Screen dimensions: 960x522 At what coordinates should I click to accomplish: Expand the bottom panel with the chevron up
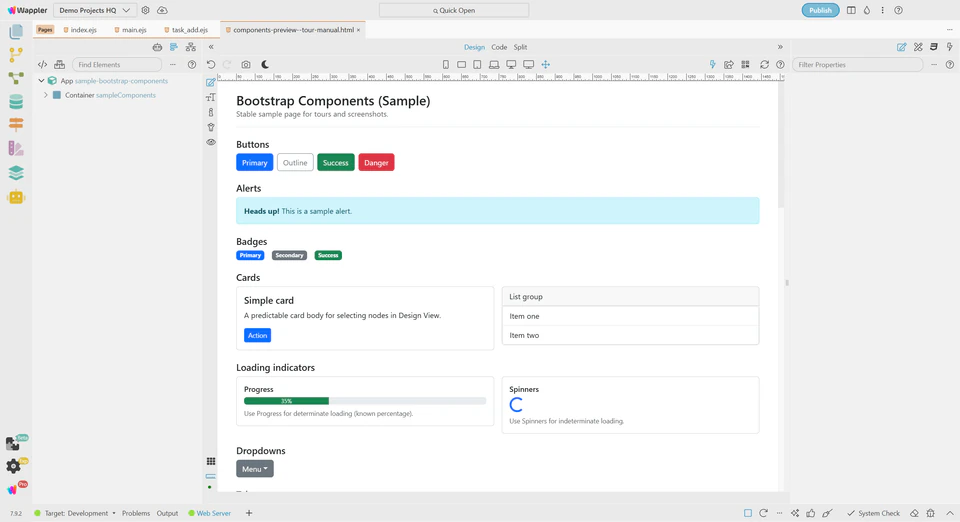(x=950, y=513)
